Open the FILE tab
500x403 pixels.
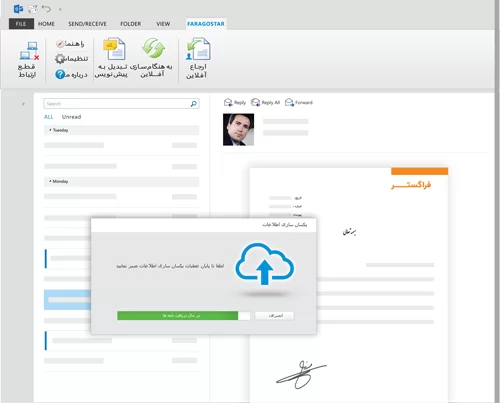21,24
